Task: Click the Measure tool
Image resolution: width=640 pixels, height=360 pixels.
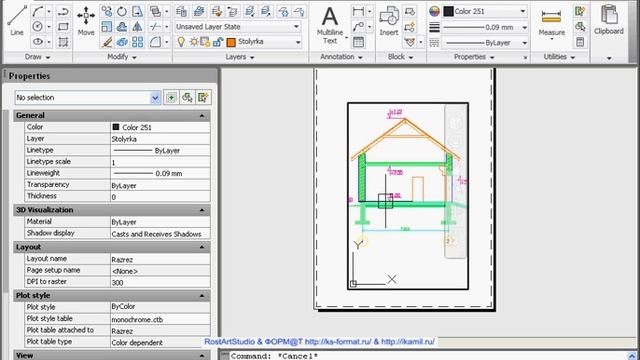Action: (551, 20)
